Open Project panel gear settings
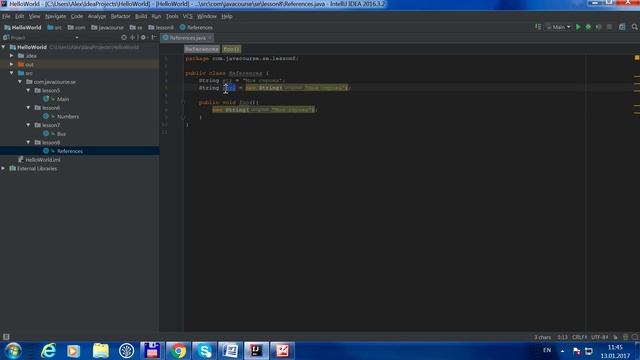The width and height of the screenshot is (640, 360). click(x=143, y=37)
